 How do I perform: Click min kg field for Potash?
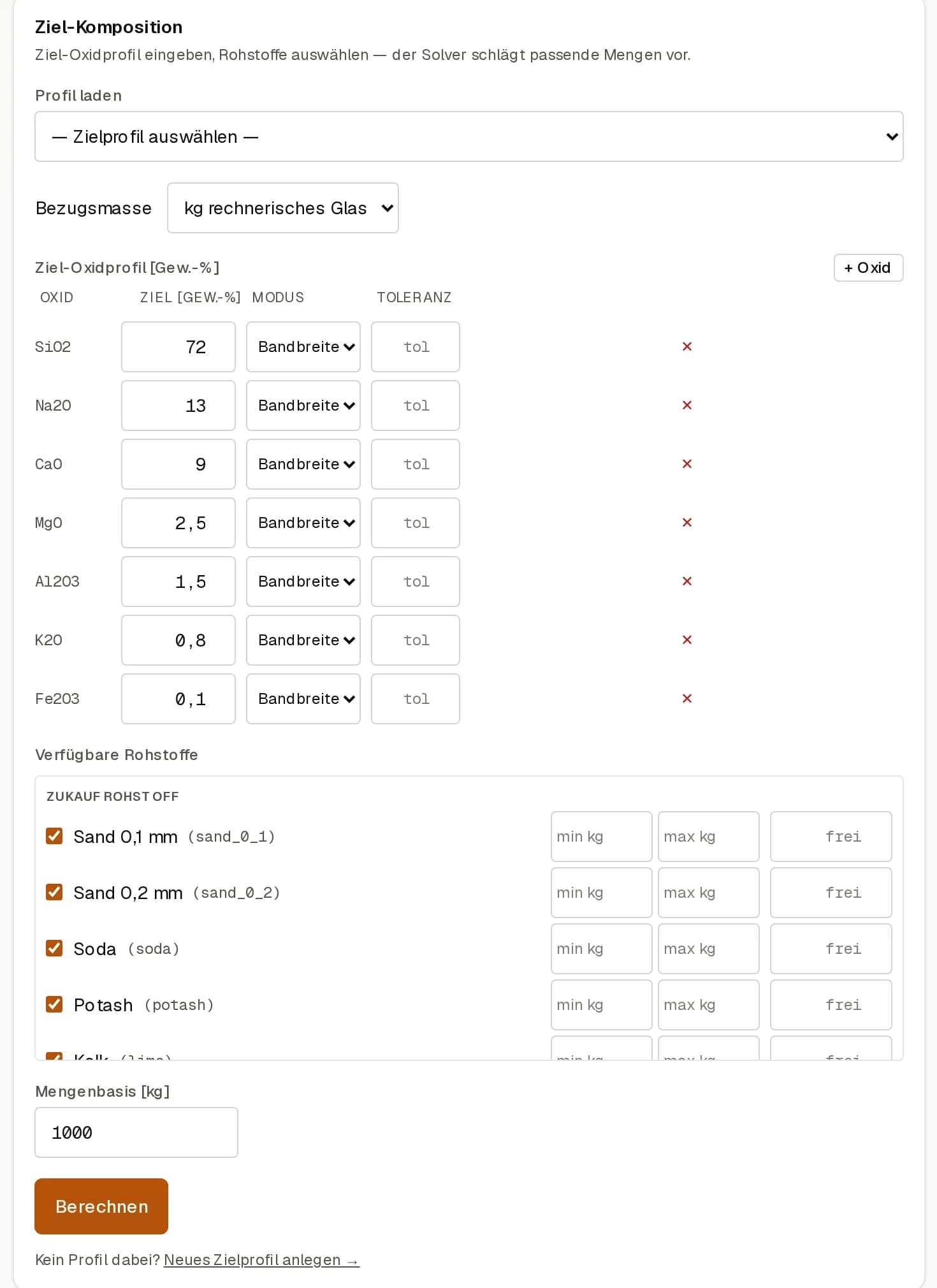(x=602, y=1005)
